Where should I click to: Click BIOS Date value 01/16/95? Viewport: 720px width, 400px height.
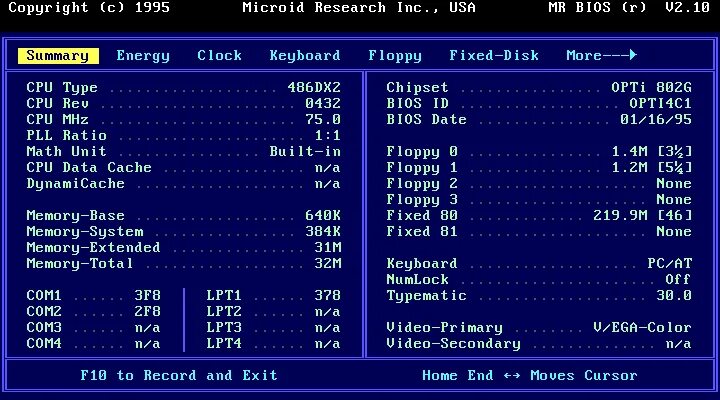[656, 119]
